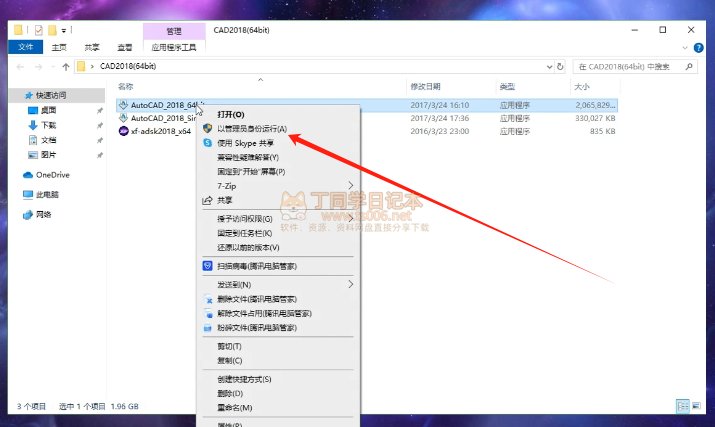Choose 以管理员身份运行(A) from context menu
The image size is (715, 427).
click(252, 129)
